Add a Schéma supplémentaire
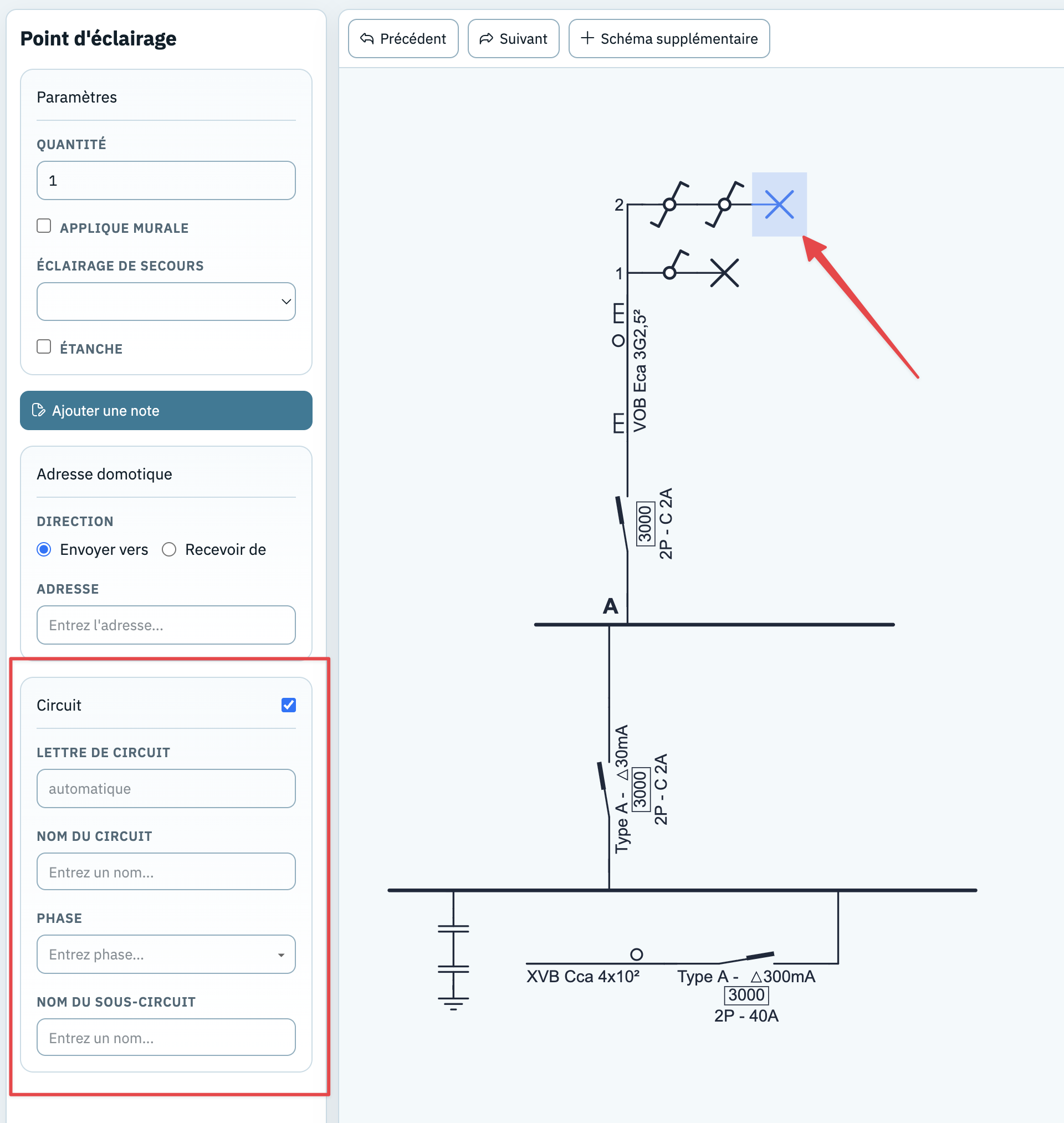The image size is (1064, 1123). [x=669, y=39]
